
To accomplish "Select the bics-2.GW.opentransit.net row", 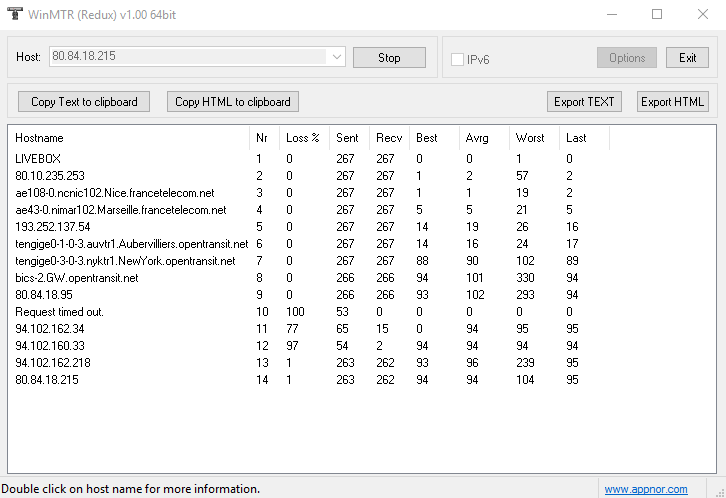I will 77,278.
